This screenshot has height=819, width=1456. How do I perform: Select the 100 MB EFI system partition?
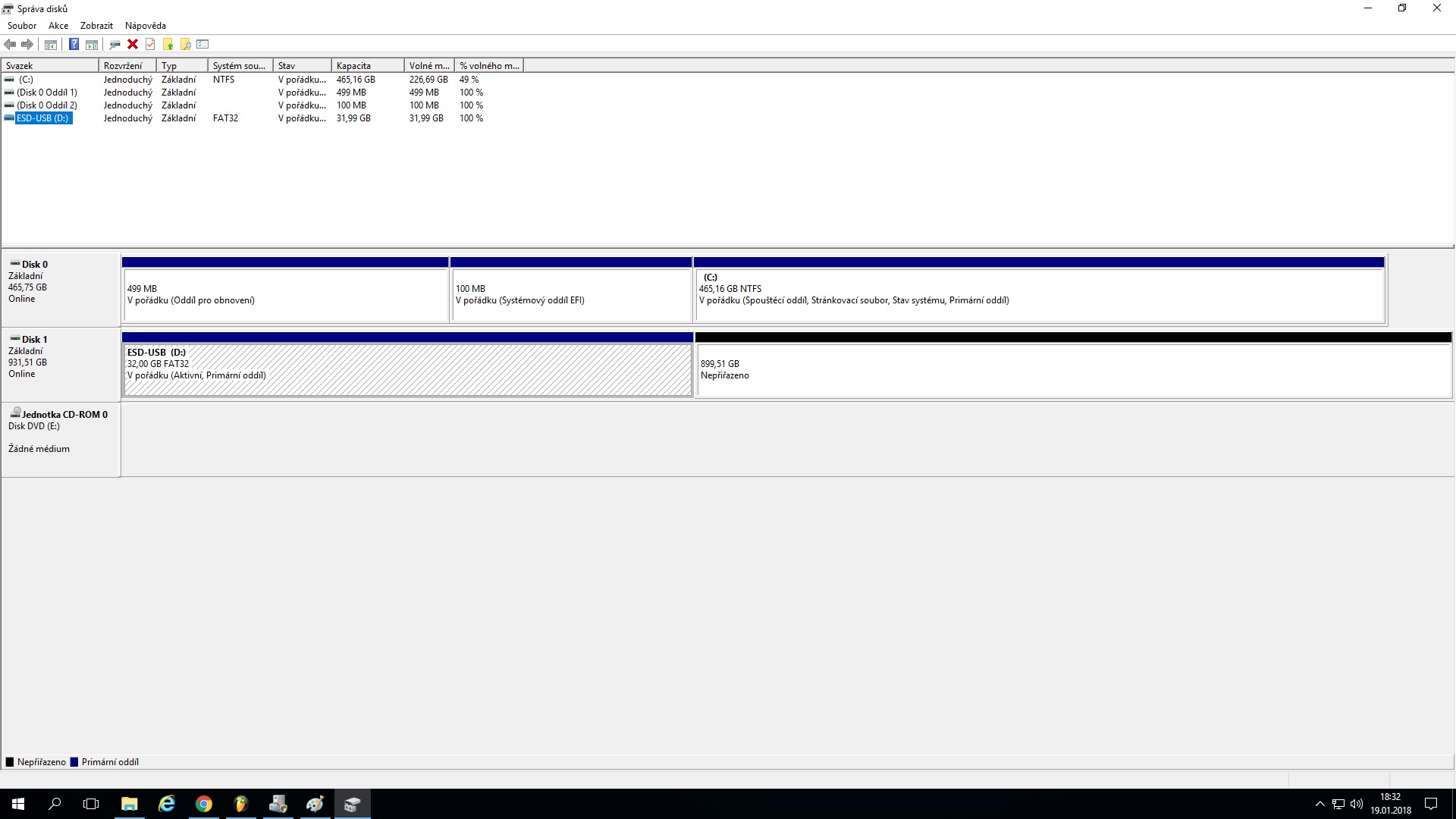click(x=570, y=295)
